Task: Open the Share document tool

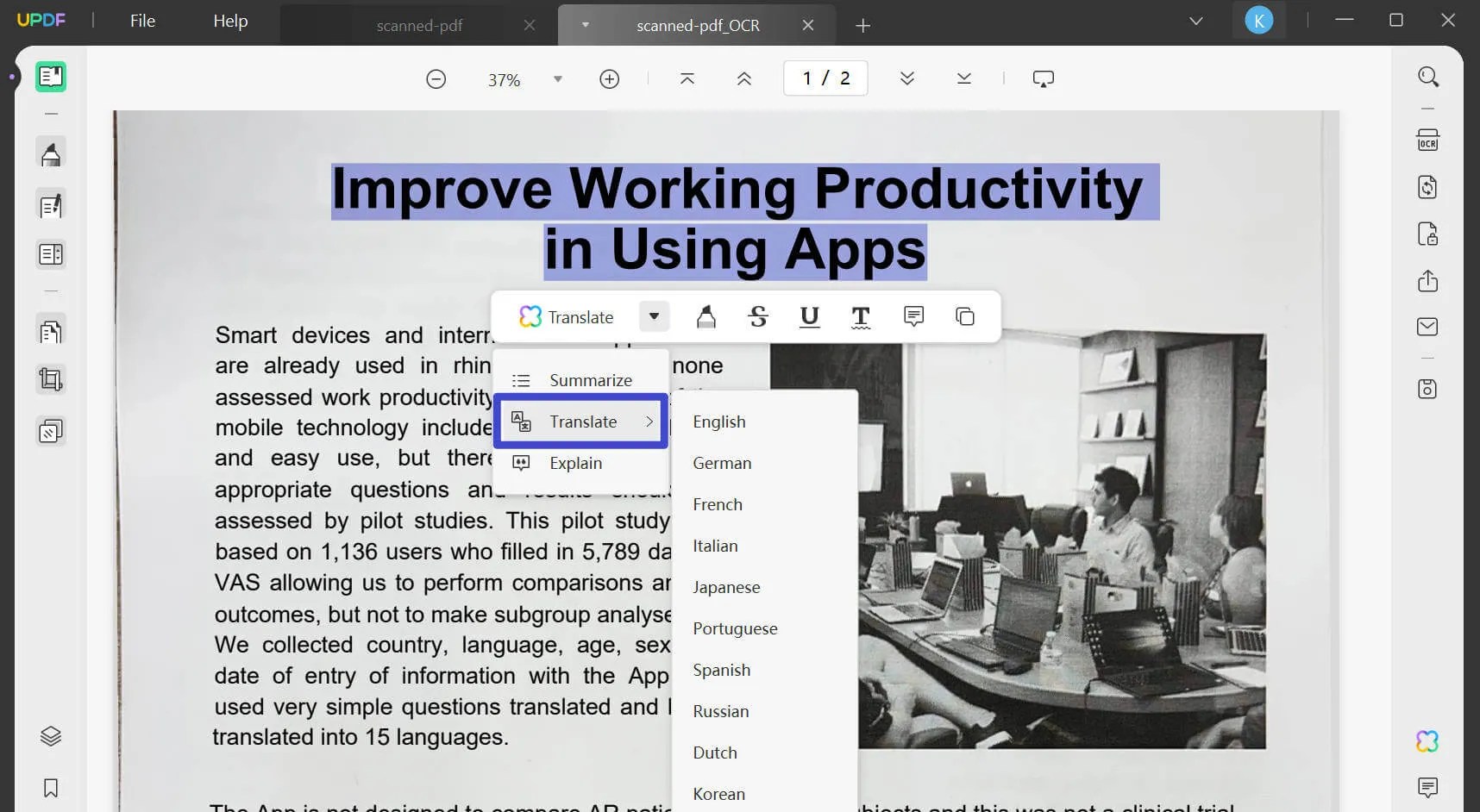Action: pyautogui.click(x=1427, y=281)
